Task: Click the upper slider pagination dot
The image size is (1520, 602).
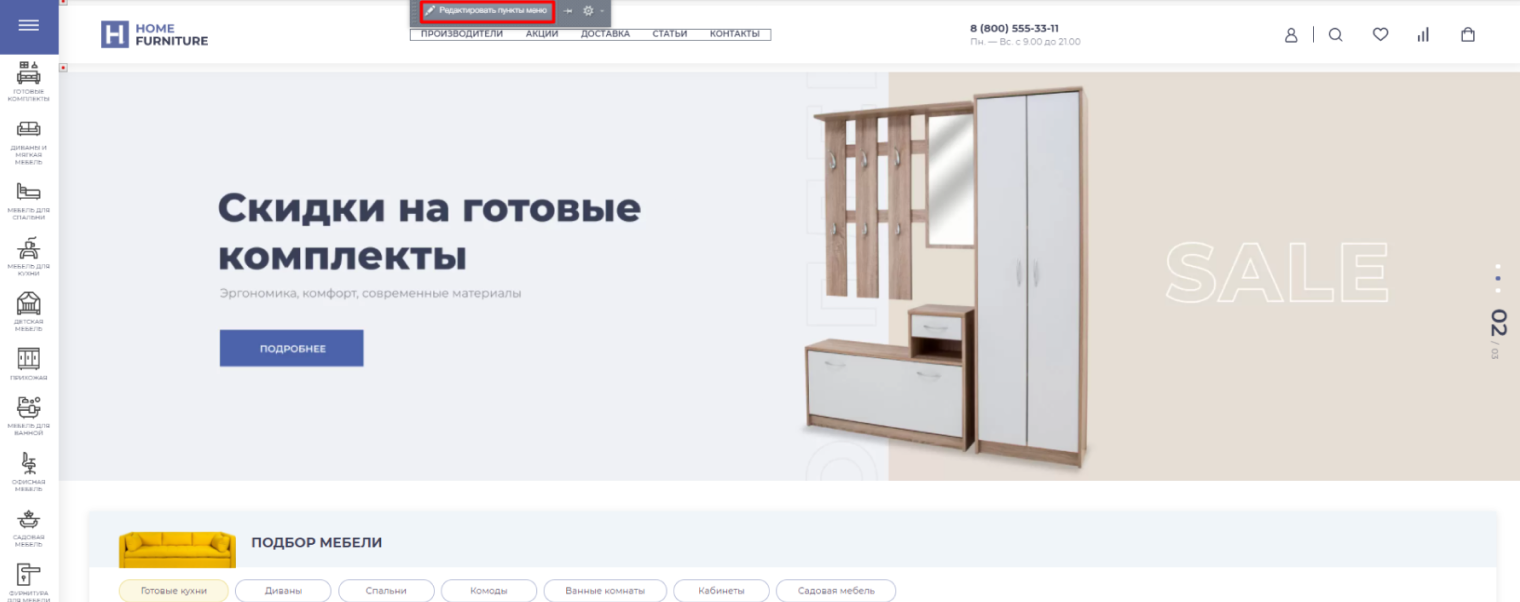Action: point(1497,266)
